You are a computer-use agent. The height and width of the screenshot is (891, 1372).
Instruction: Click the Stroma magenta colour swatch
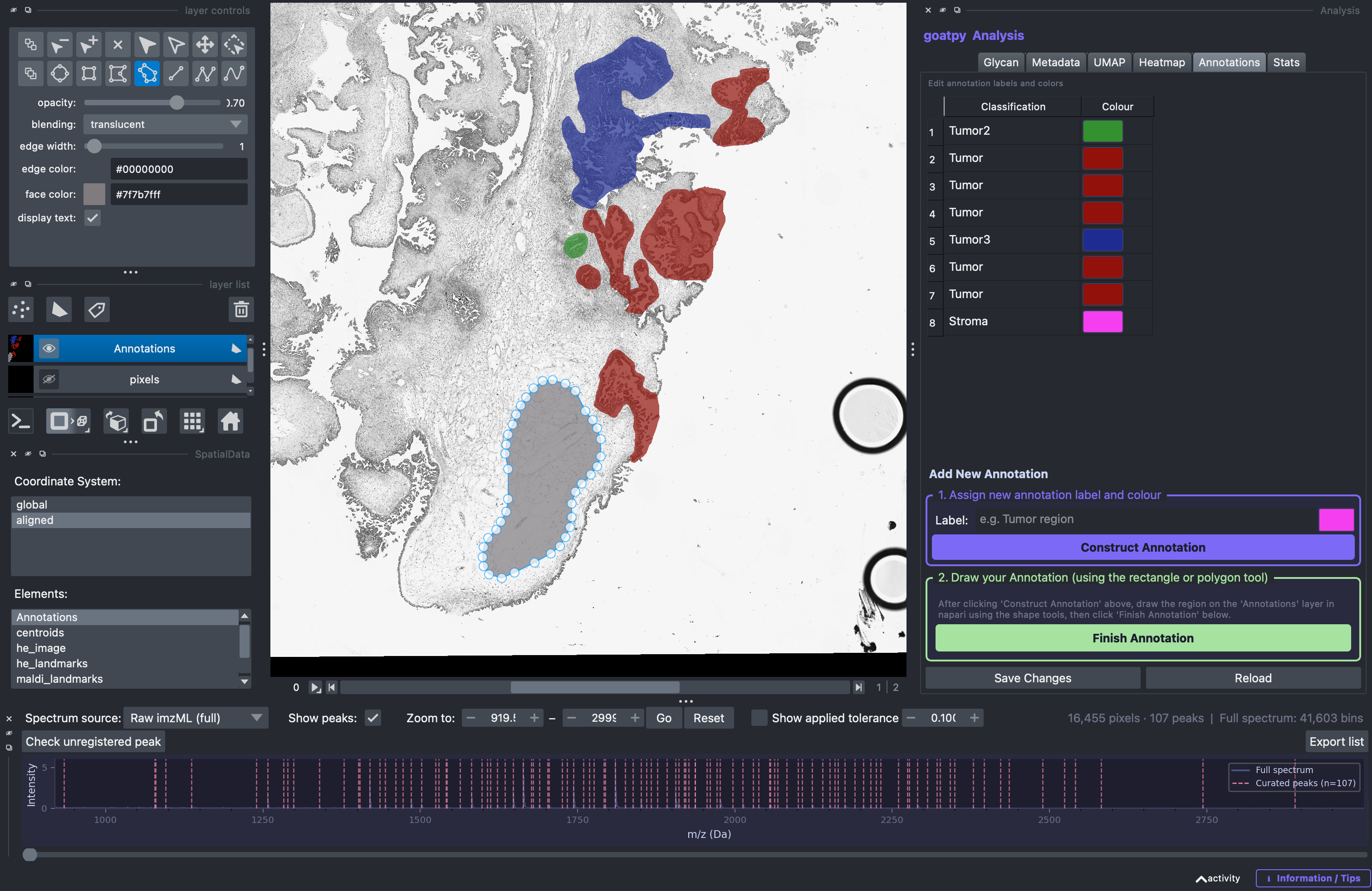(x=1102, y=322)
